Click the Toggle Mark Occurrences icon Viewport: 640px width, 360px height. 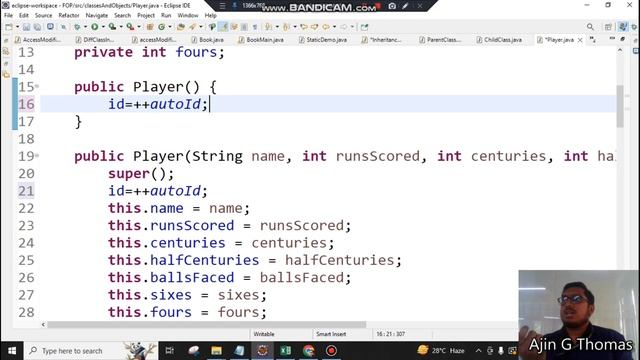tap(223, 27)
